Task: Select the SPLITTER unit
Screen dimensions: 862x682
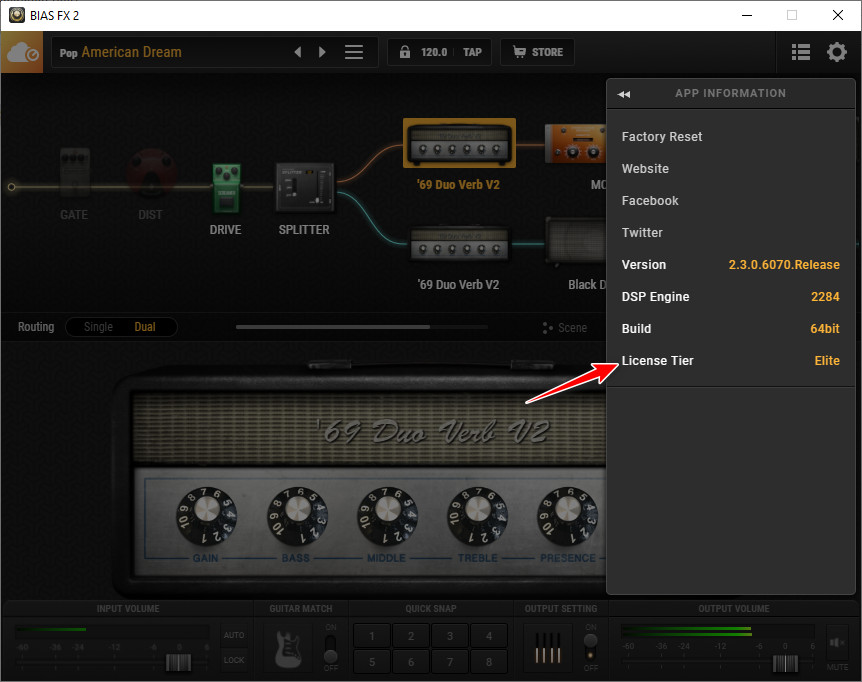Action: (305, 187)
